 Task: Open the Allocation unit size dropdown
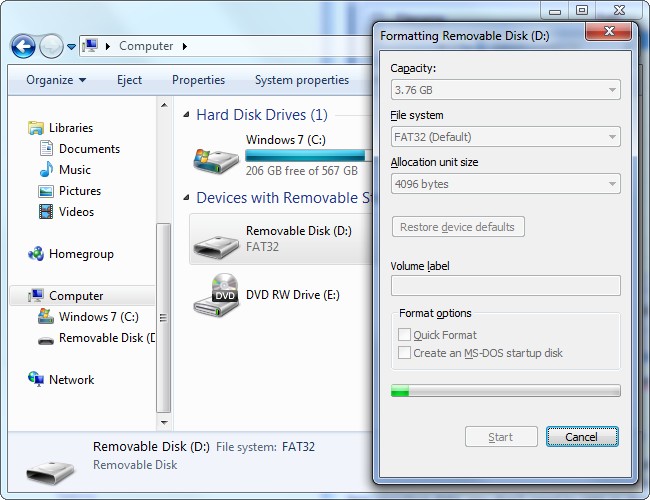pyautogui.click(x=506, y=184)
